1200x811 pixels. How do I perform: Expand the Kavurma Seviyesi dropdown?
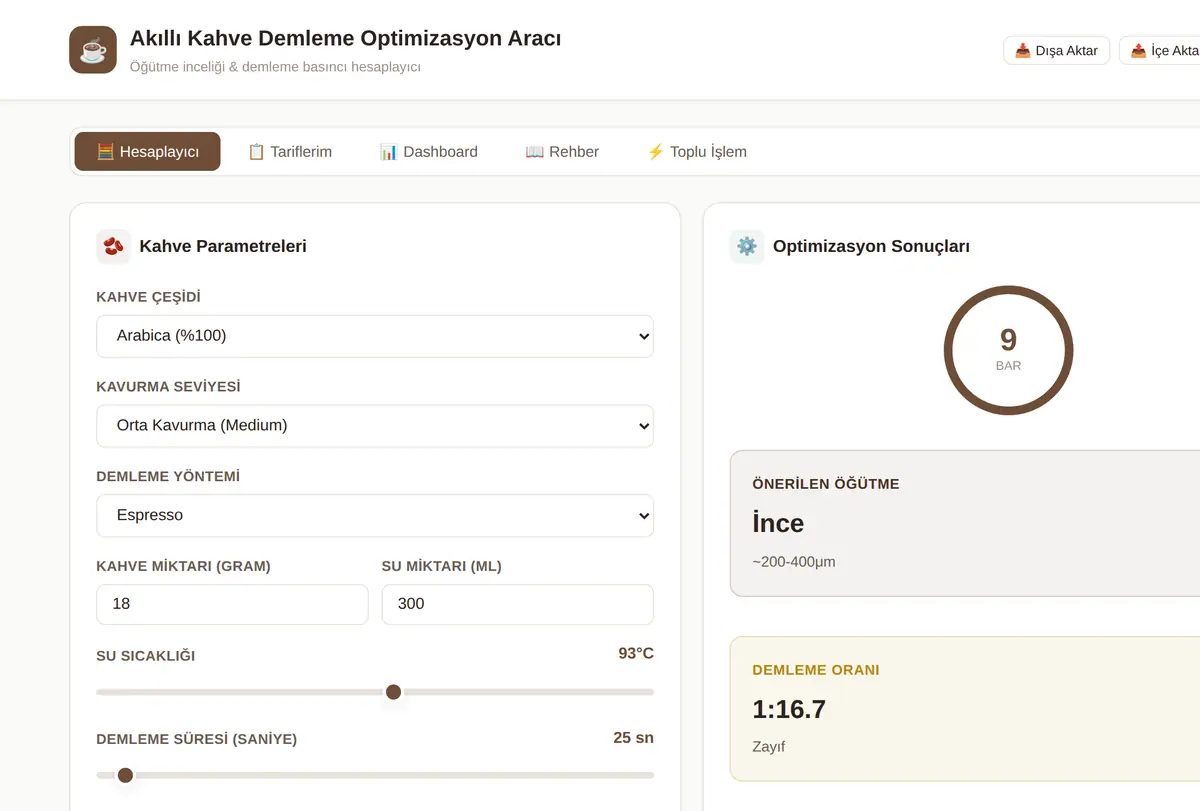tap(375, 426)
